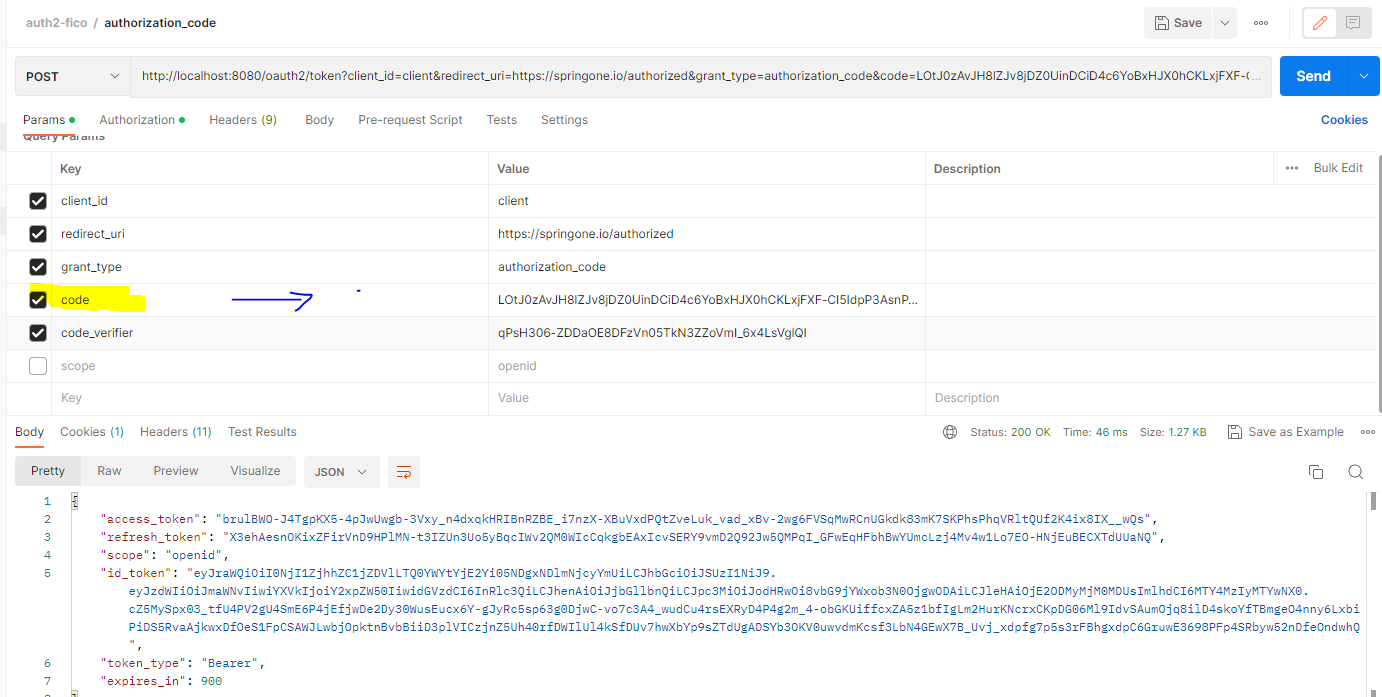1382x697 pixels.
Task: Uncheck the code_verifier parameter
Action: [37, 332]
